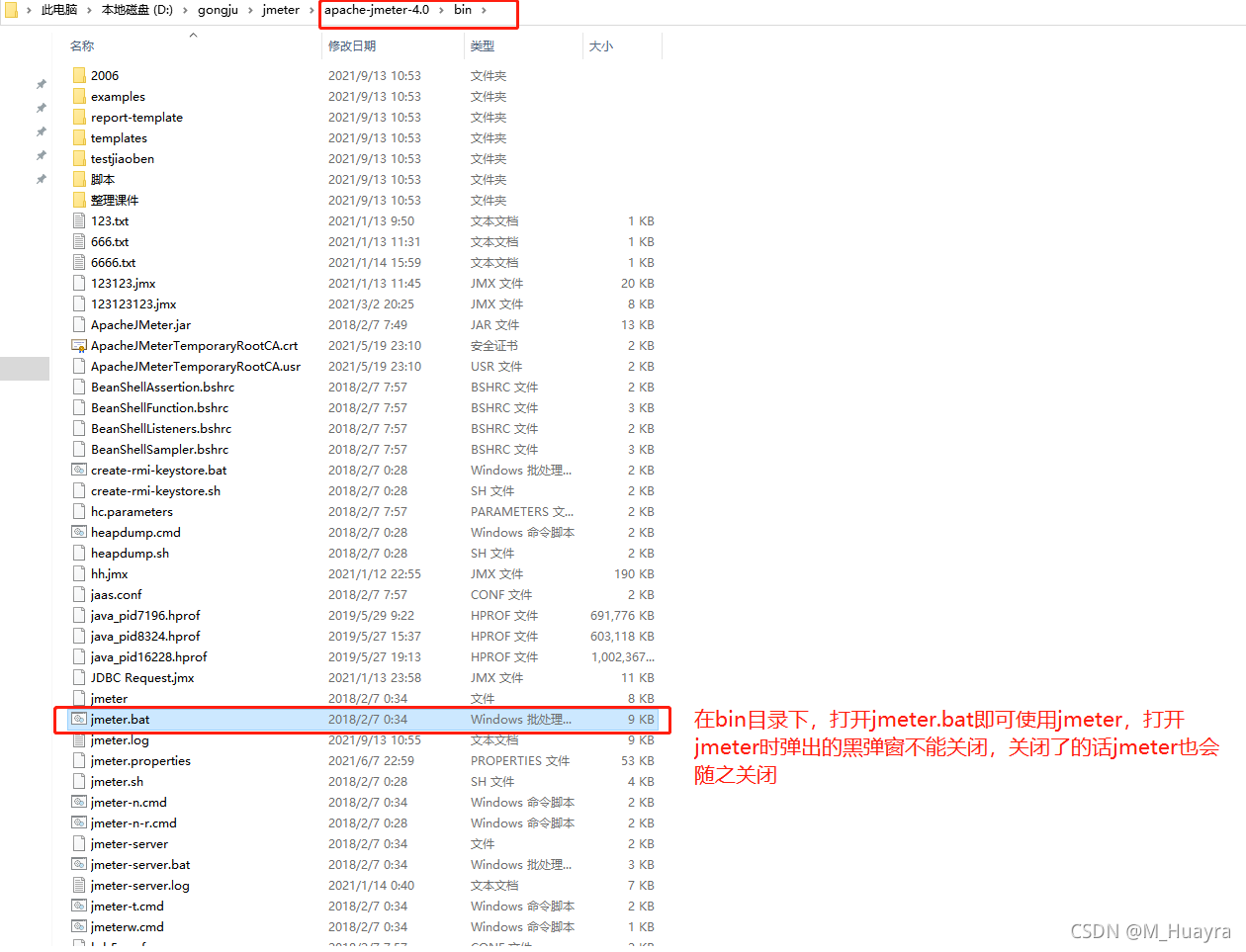Select the ApacheJMeterTemporaryRootCA.usr file name

click(196, 366)
